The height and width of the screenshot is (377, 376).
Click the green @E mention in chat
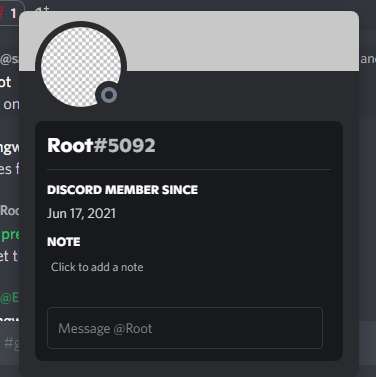tap(9, 297)
